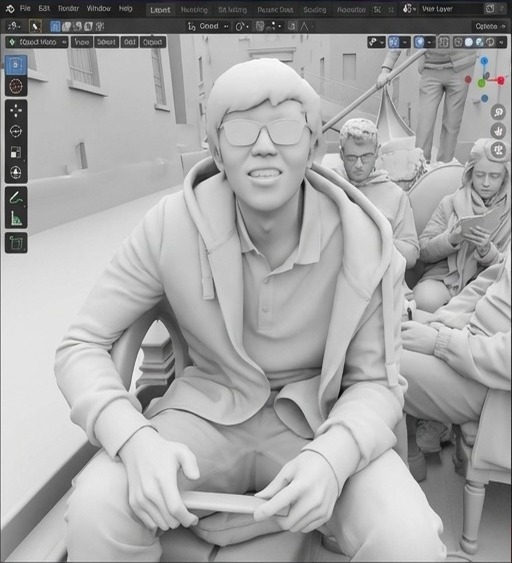Open the gizmo settings dropdown arrow
Screen dimensions: 512x563
click(x=405, y=42)
